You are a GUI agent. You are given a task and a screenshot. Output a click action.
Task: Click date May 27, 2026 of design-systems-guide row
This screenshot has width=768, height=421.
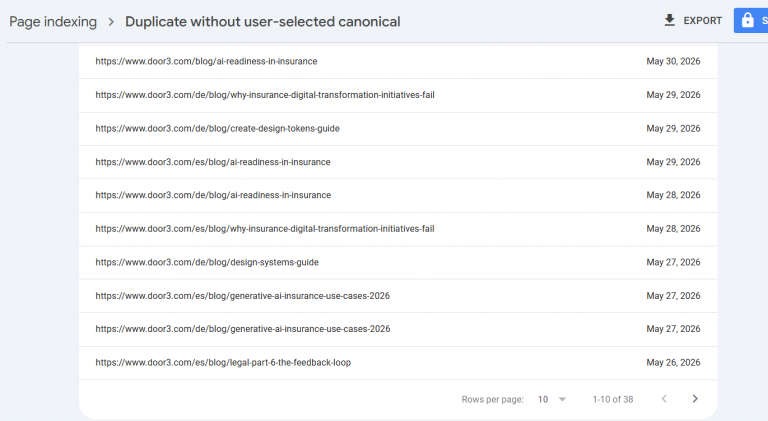pos(673,262)
